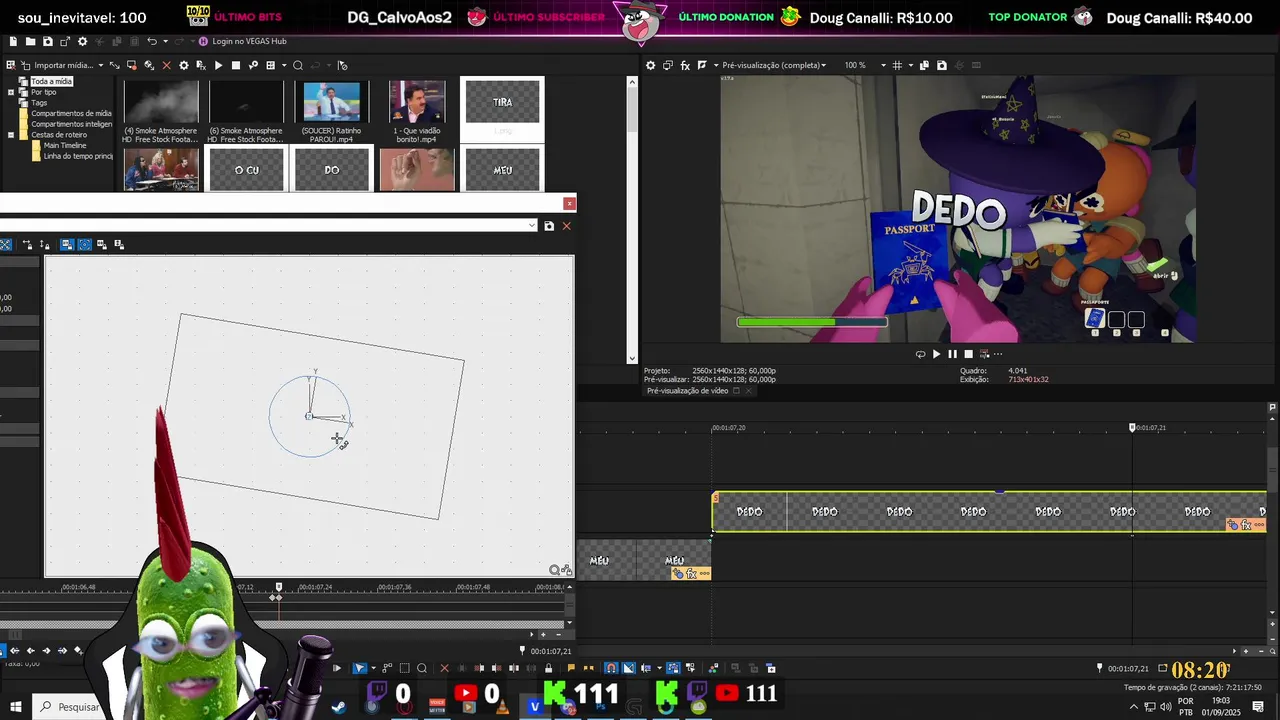Switch to Pré-visualização de vídeo tab

[687, 391]
